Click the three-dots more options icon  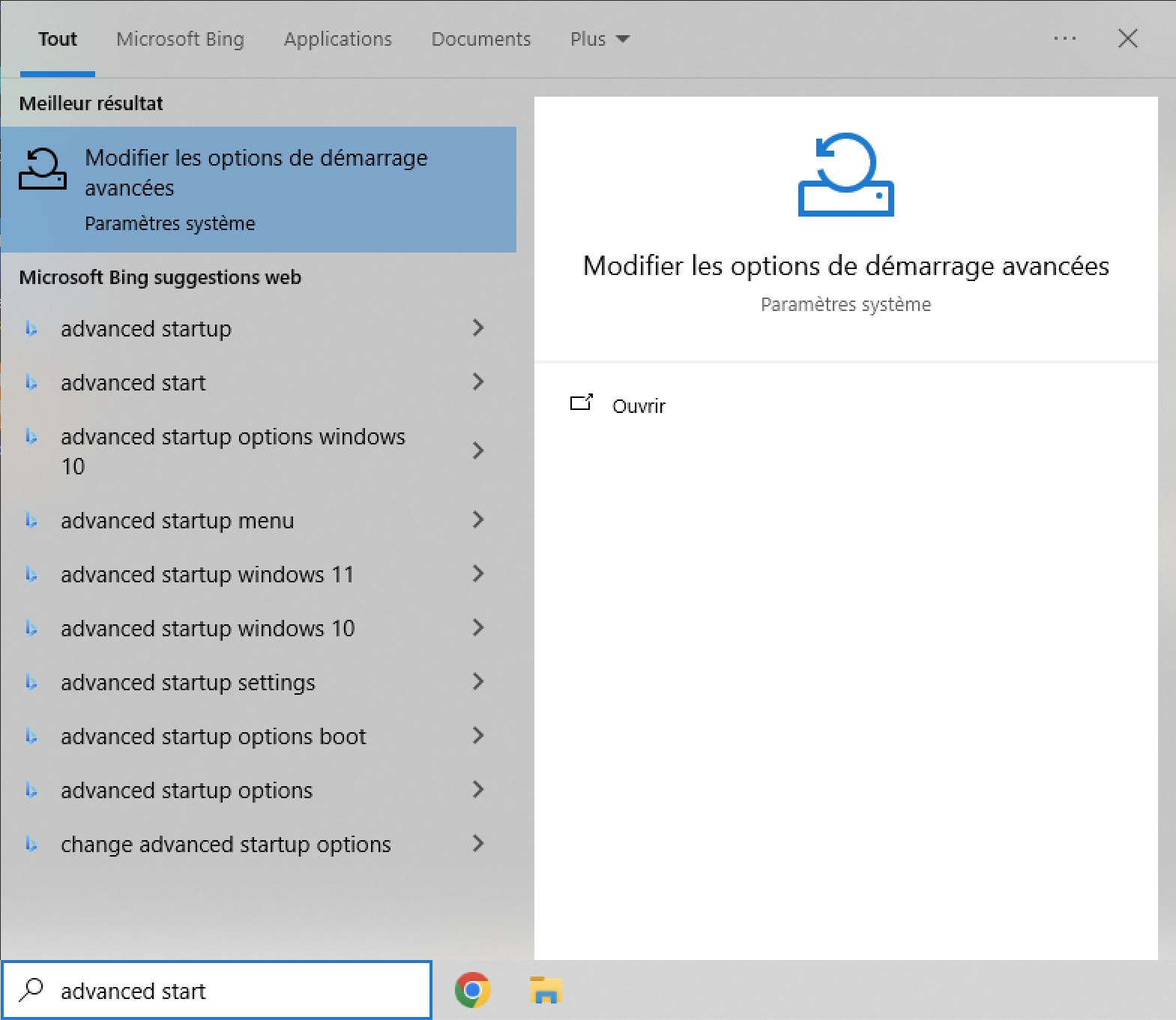1064,38
